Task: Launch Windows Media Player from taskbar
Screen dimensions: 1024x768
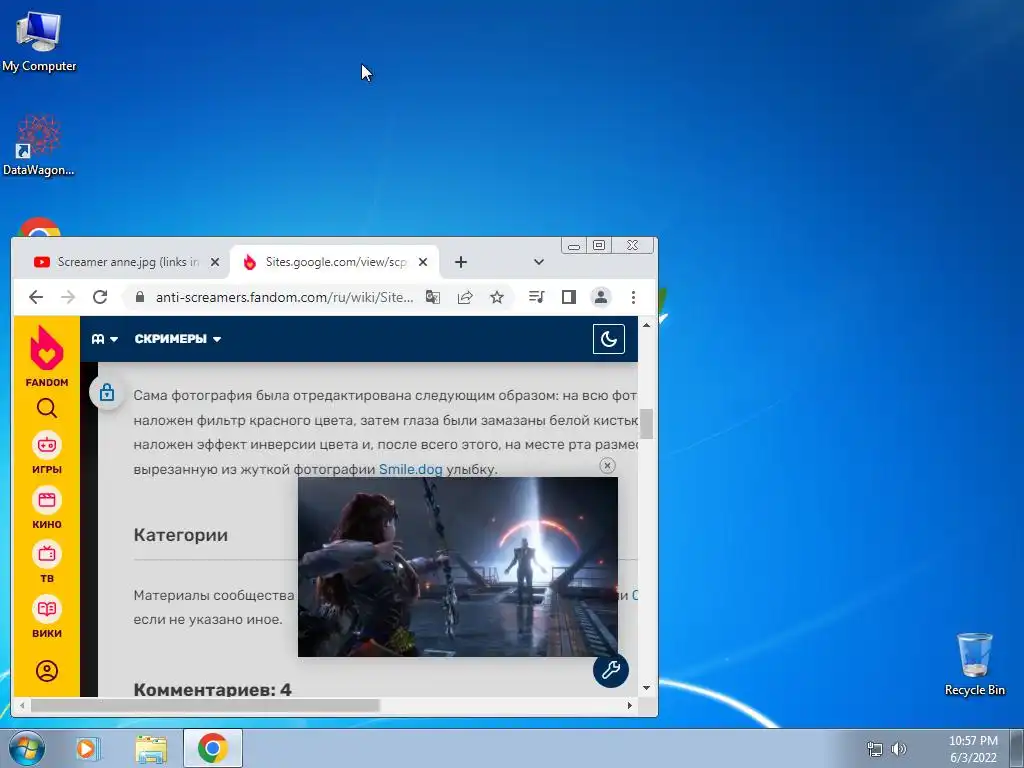Action: (87, 748)
